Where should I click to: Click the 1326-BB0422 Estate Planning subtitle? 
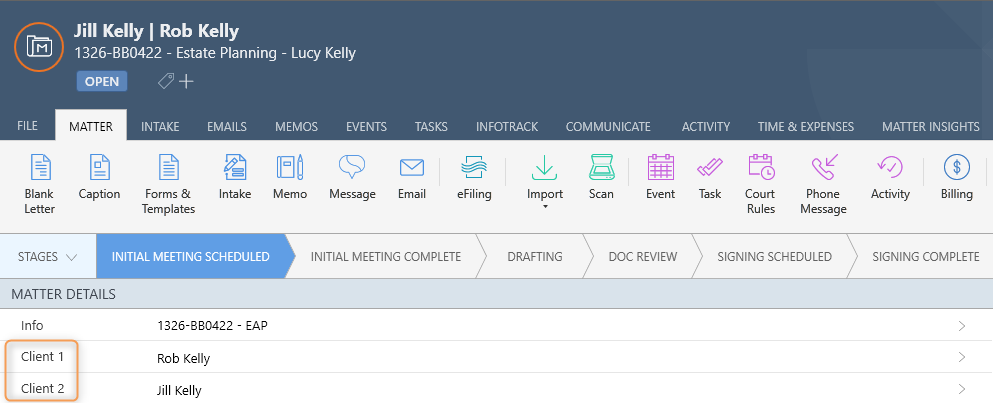coord(215,53)
